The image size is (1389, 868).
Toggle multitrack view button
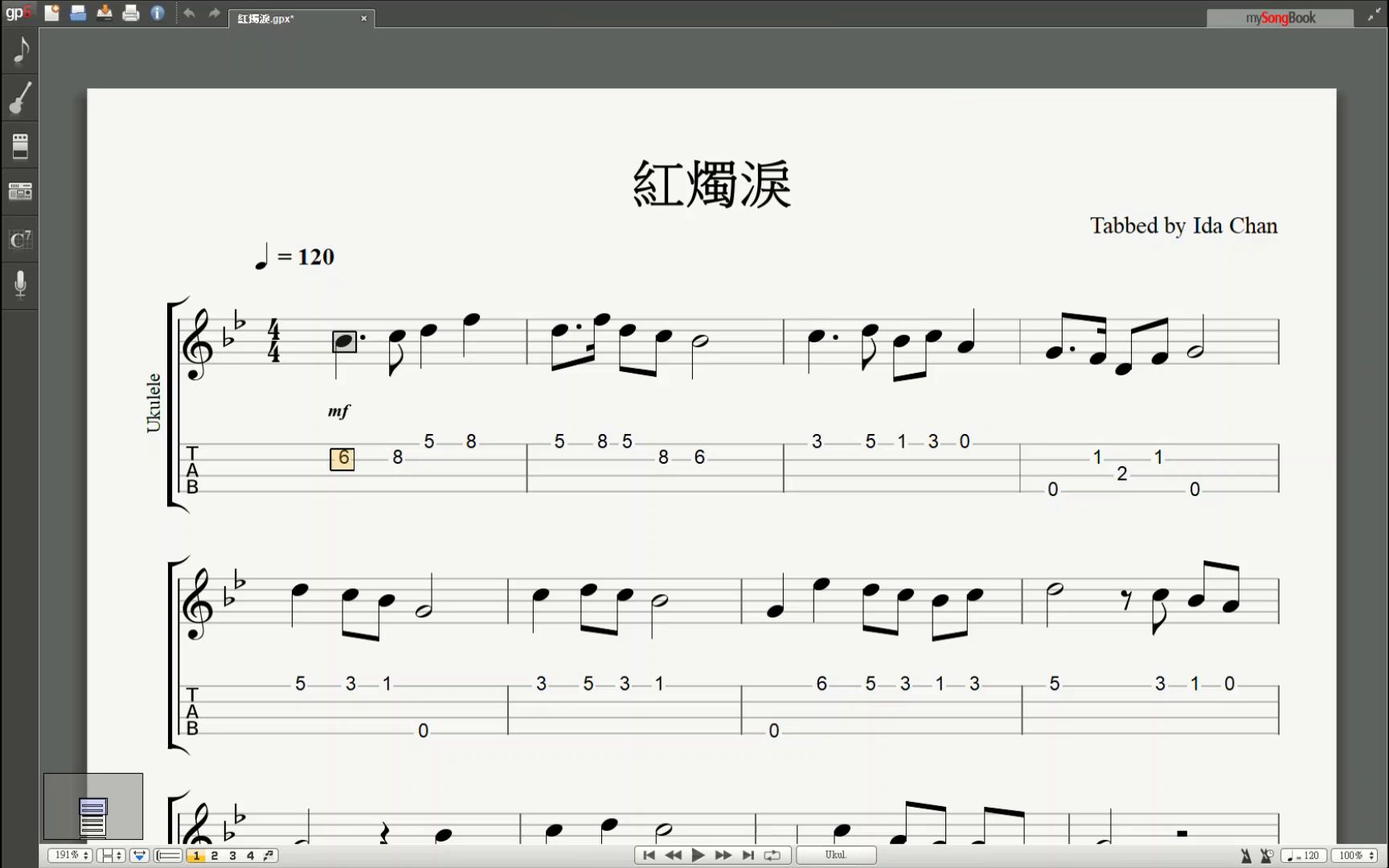[x=168, y=856]
